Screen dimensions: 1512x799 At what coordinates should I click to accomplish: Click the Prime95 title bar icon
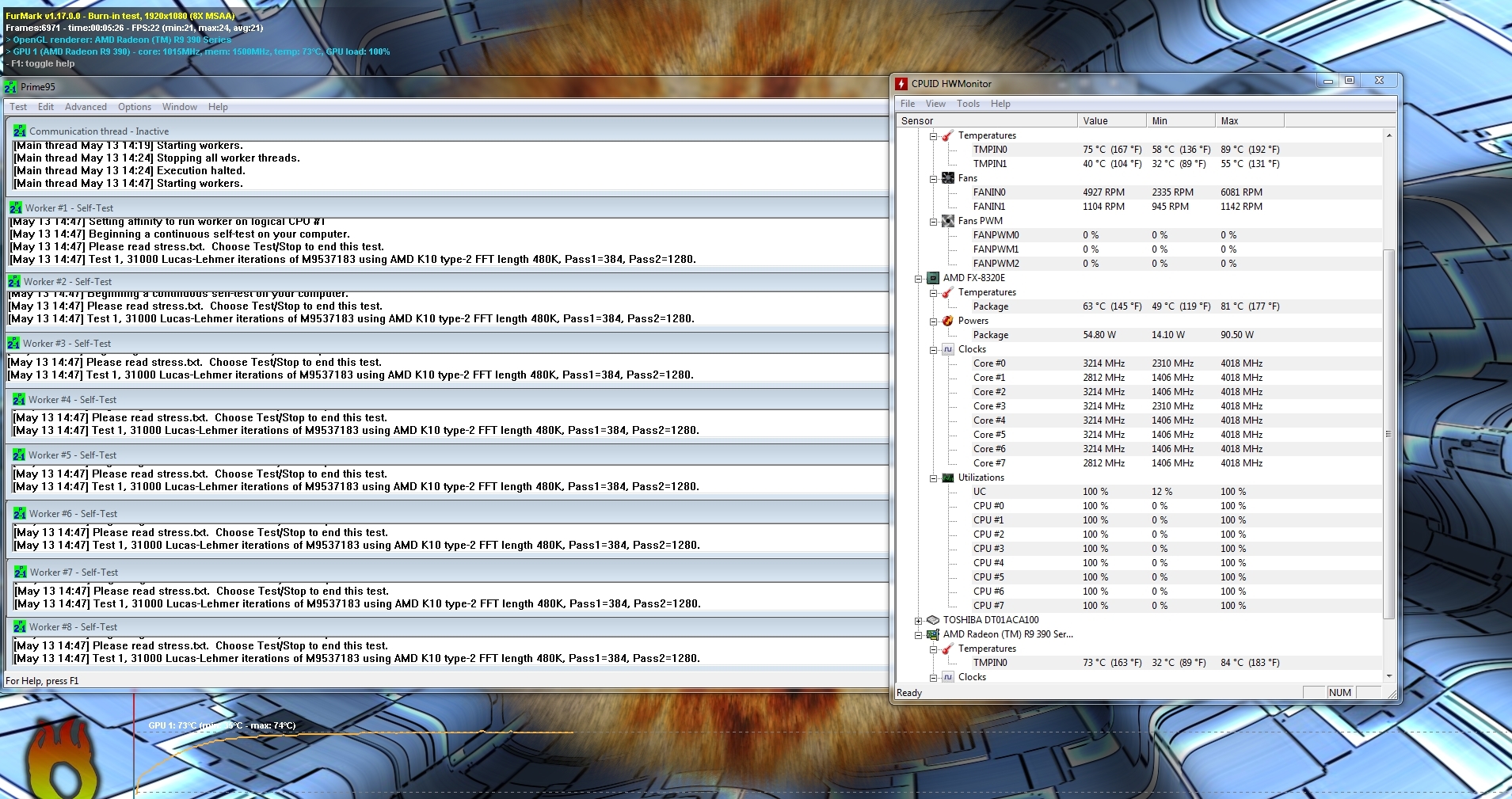coord(10,87)
